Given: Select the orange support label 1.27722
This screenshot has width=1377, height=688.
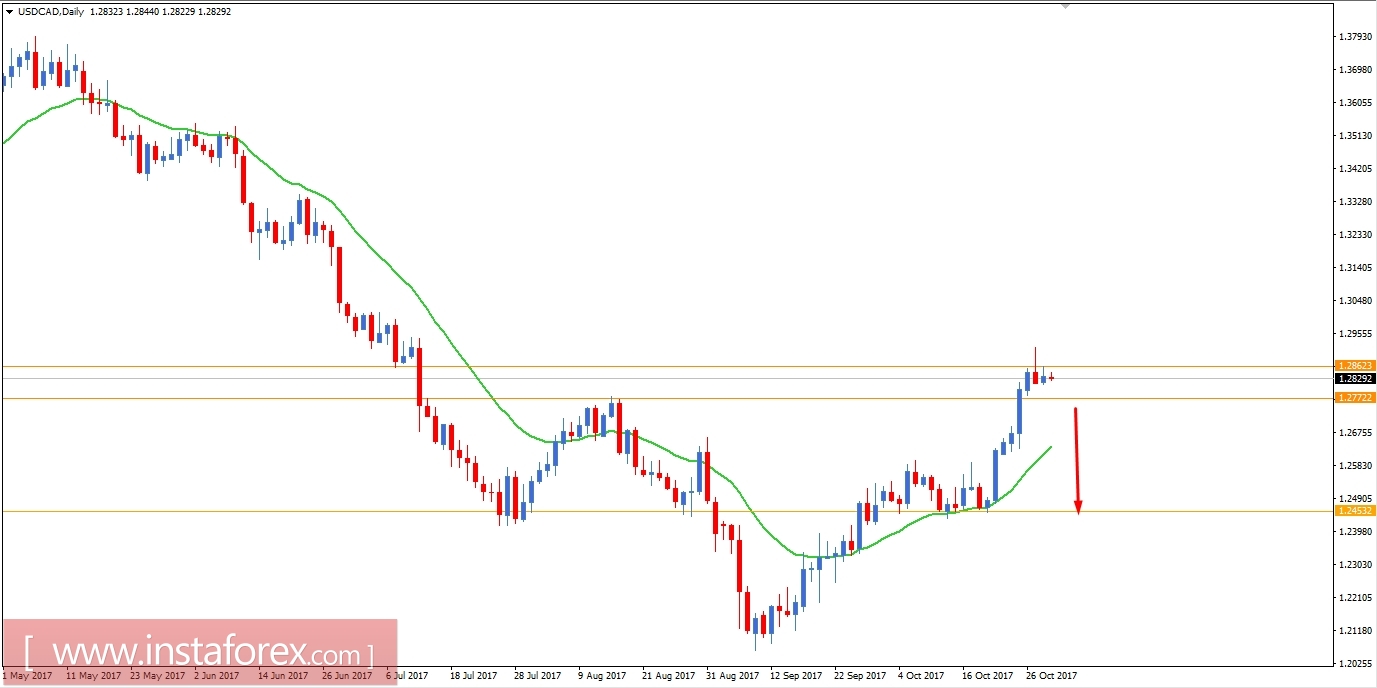Looking at the screenshot, I should 1358,399.
